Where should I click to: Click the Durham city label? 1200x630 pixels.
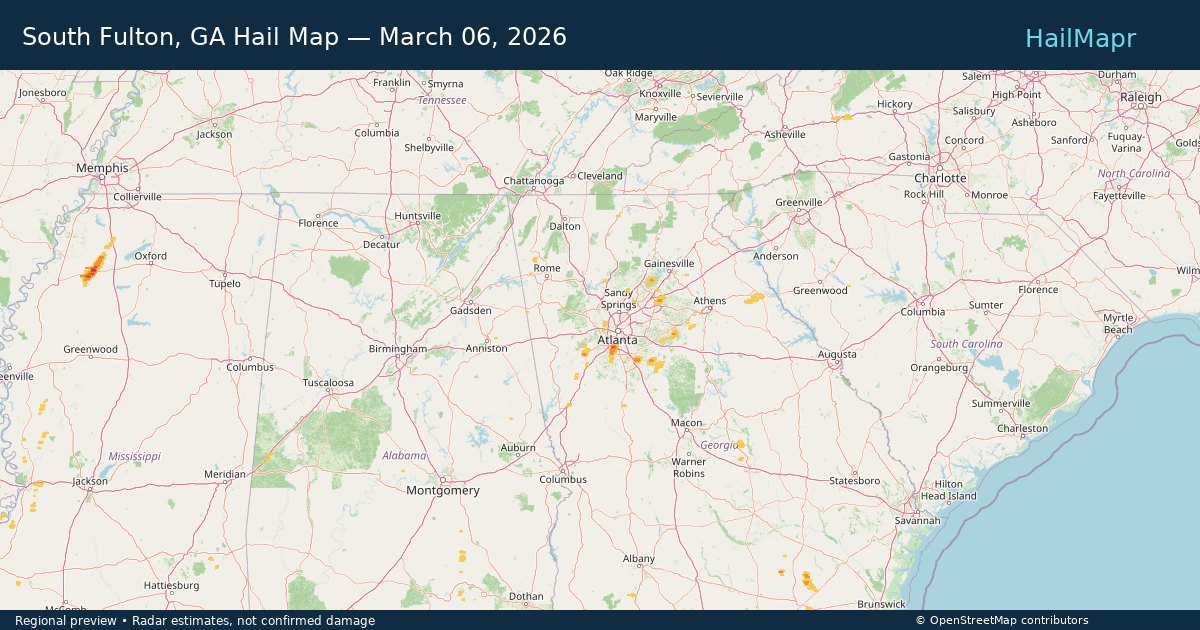1117,75
